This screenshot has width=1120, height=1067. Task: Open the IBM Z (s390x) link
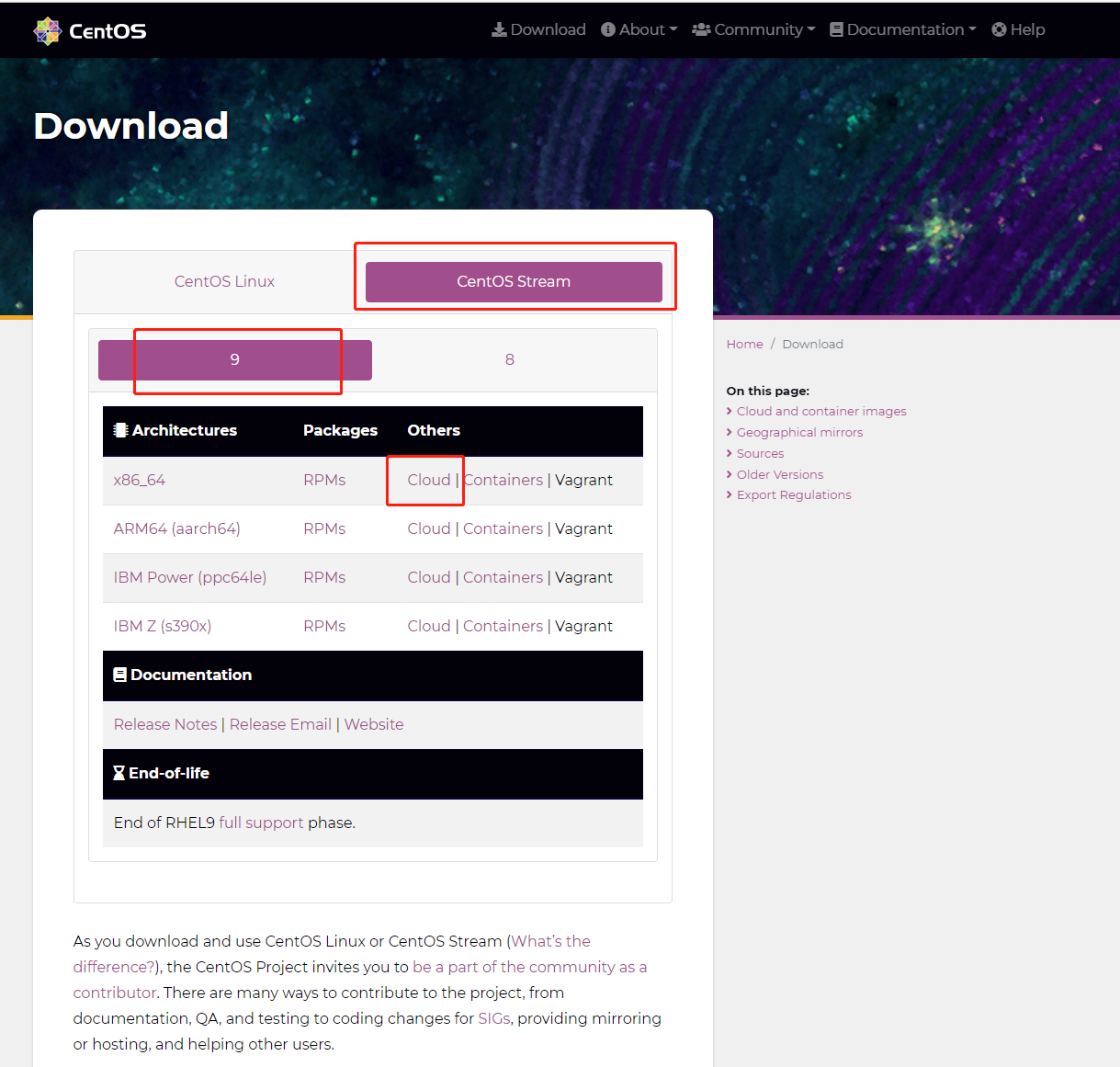coord(163,626)
